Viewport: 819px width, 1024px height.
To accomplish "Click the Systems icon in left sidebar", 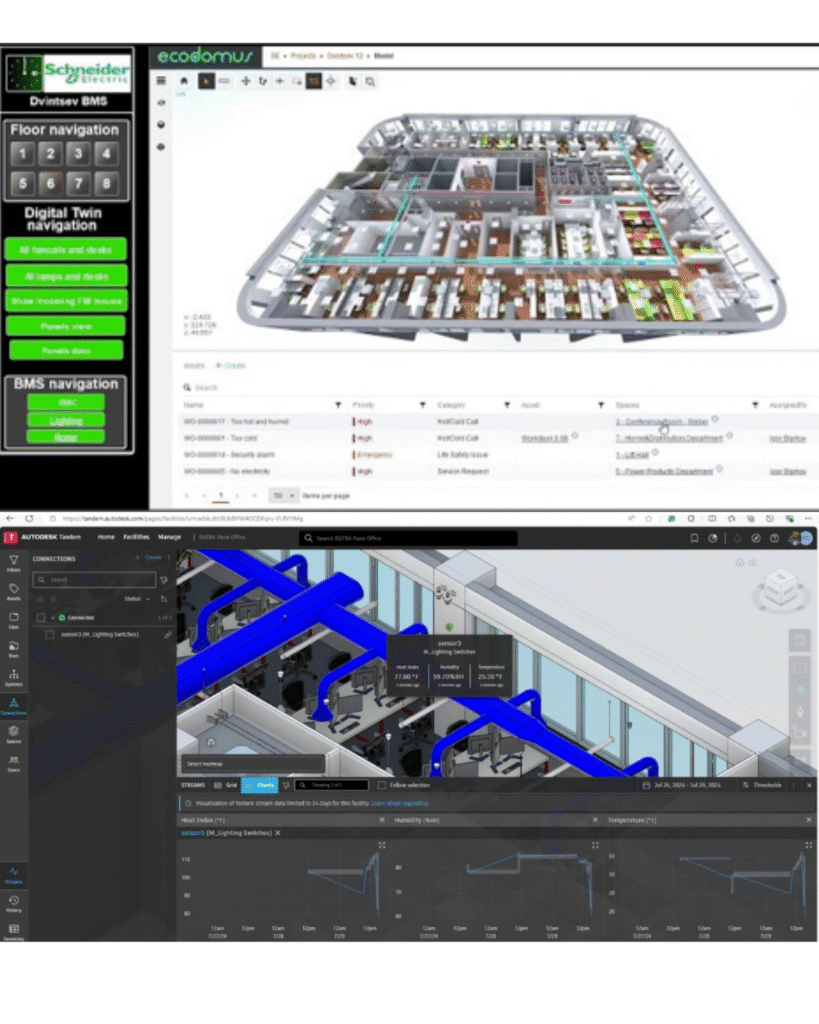I will (x=14, y=678).
